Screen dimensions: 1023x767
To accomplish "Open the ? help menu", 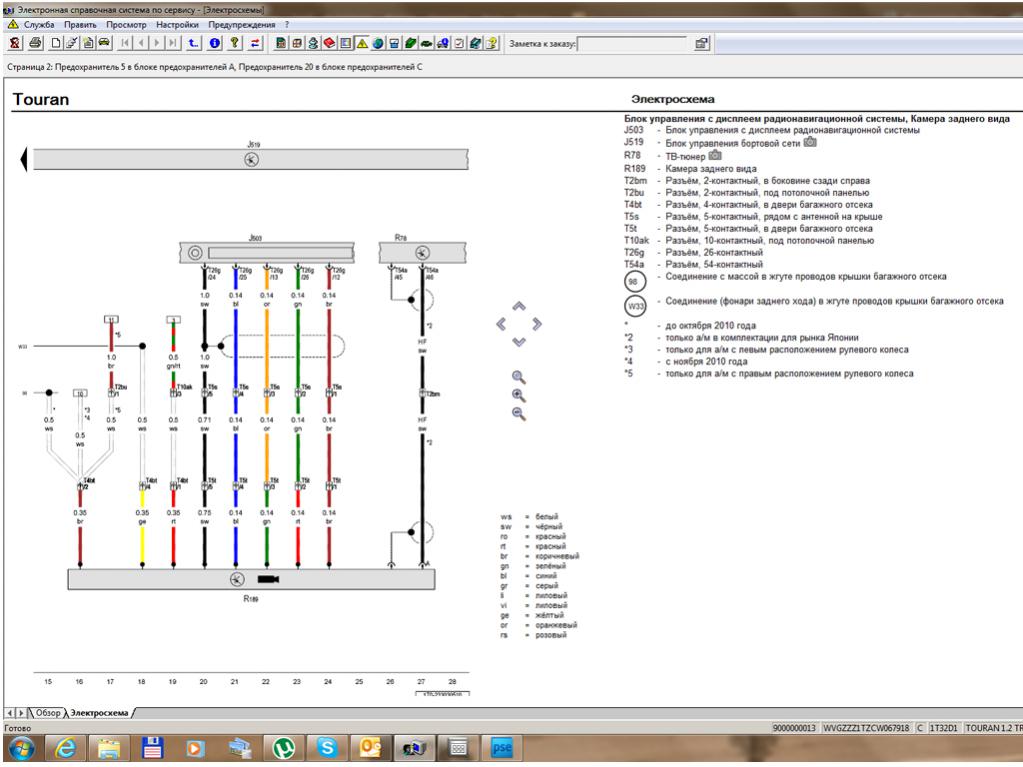I will pos(287,25).
